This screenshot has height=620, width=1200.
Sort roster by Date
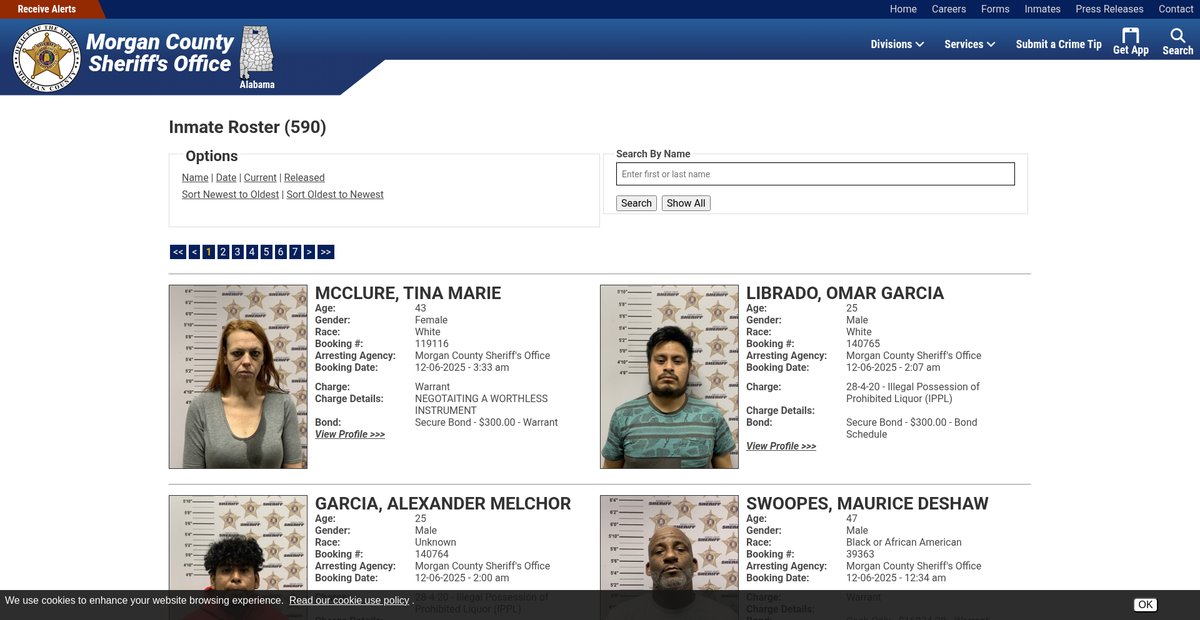tap(226, 178)
